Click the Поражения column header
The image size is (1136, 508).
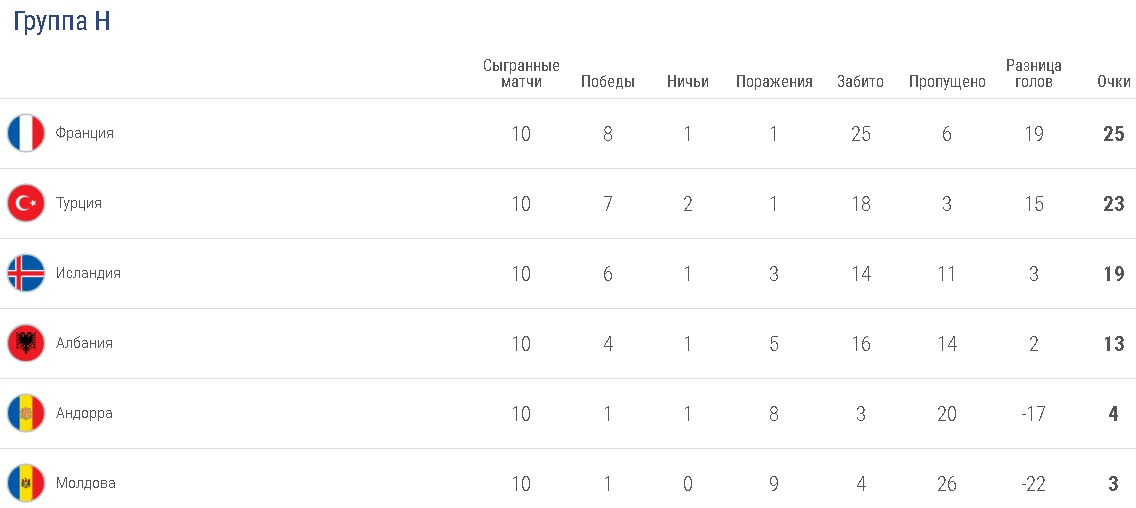click(x=774, y=82)
